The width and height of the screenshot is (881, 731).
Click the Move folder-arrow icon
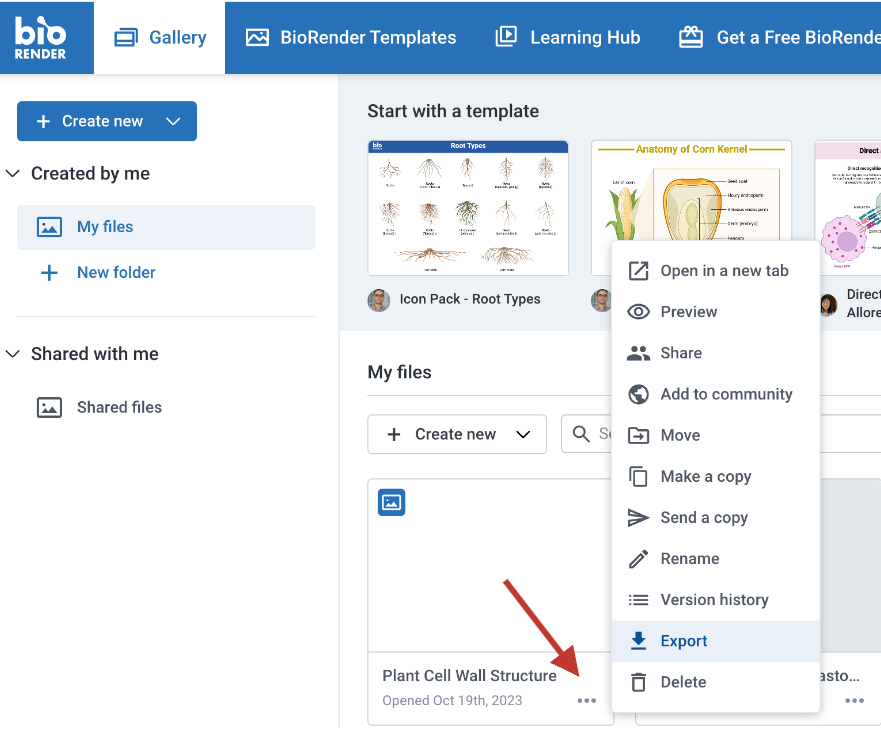(x=638, y=434)
